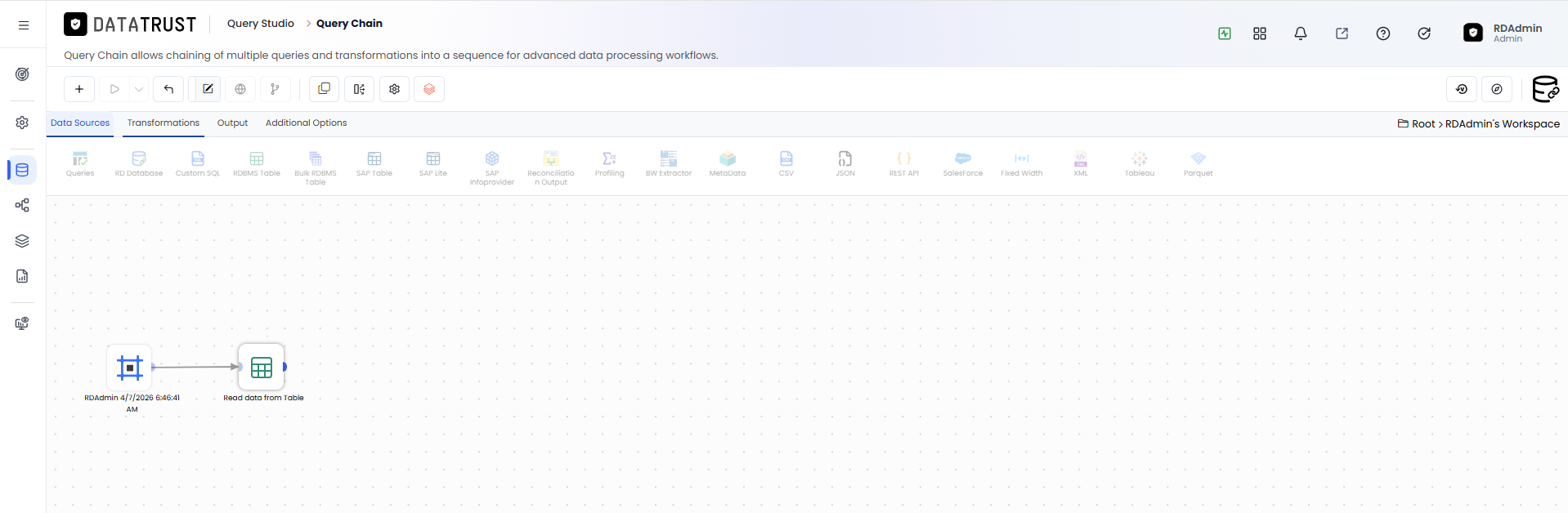Screen dimensions: 1568x513
Task: Open the toolbar gear settings button
Action: (x=394, y=89)
